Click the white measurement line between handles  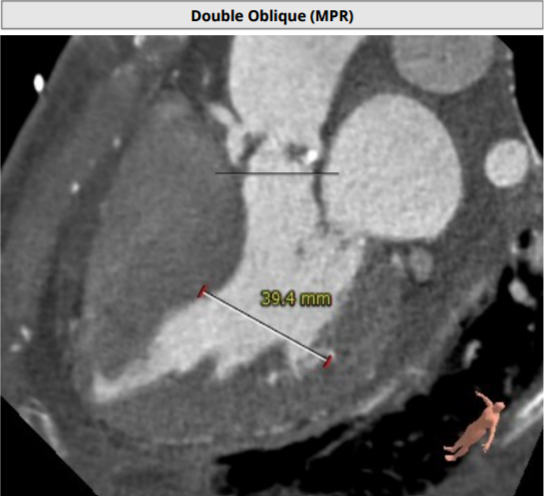pyautogui.click(x=265, y=326)
